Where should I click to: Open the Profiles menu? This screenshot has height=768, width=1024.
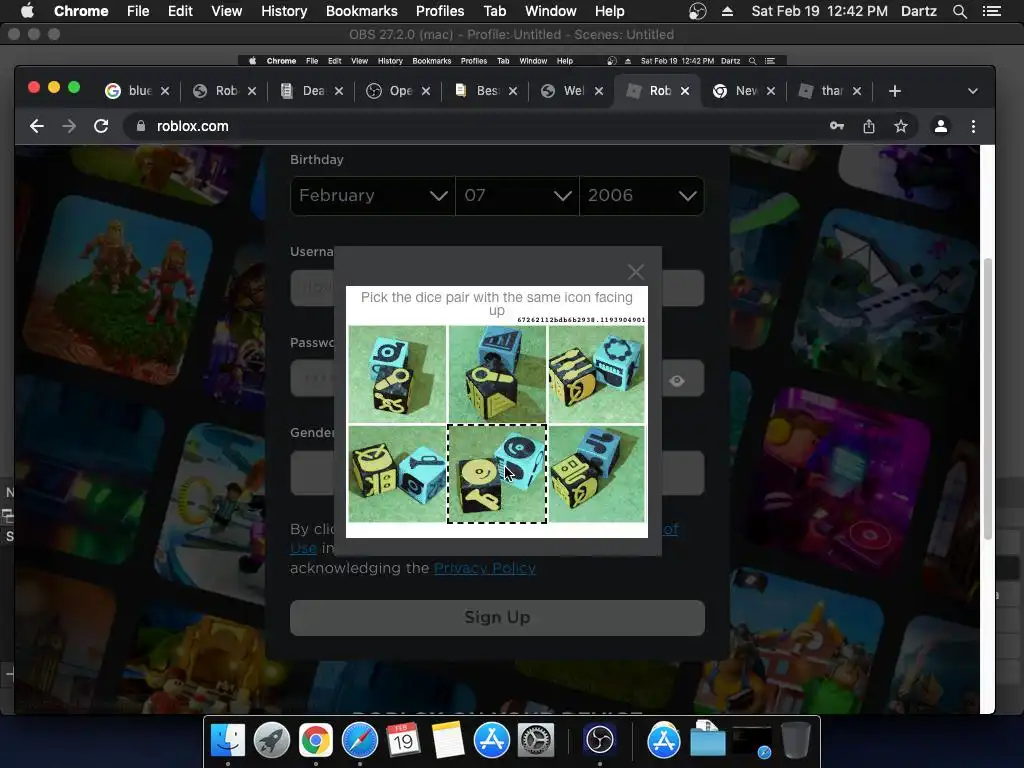coord(440,11)
